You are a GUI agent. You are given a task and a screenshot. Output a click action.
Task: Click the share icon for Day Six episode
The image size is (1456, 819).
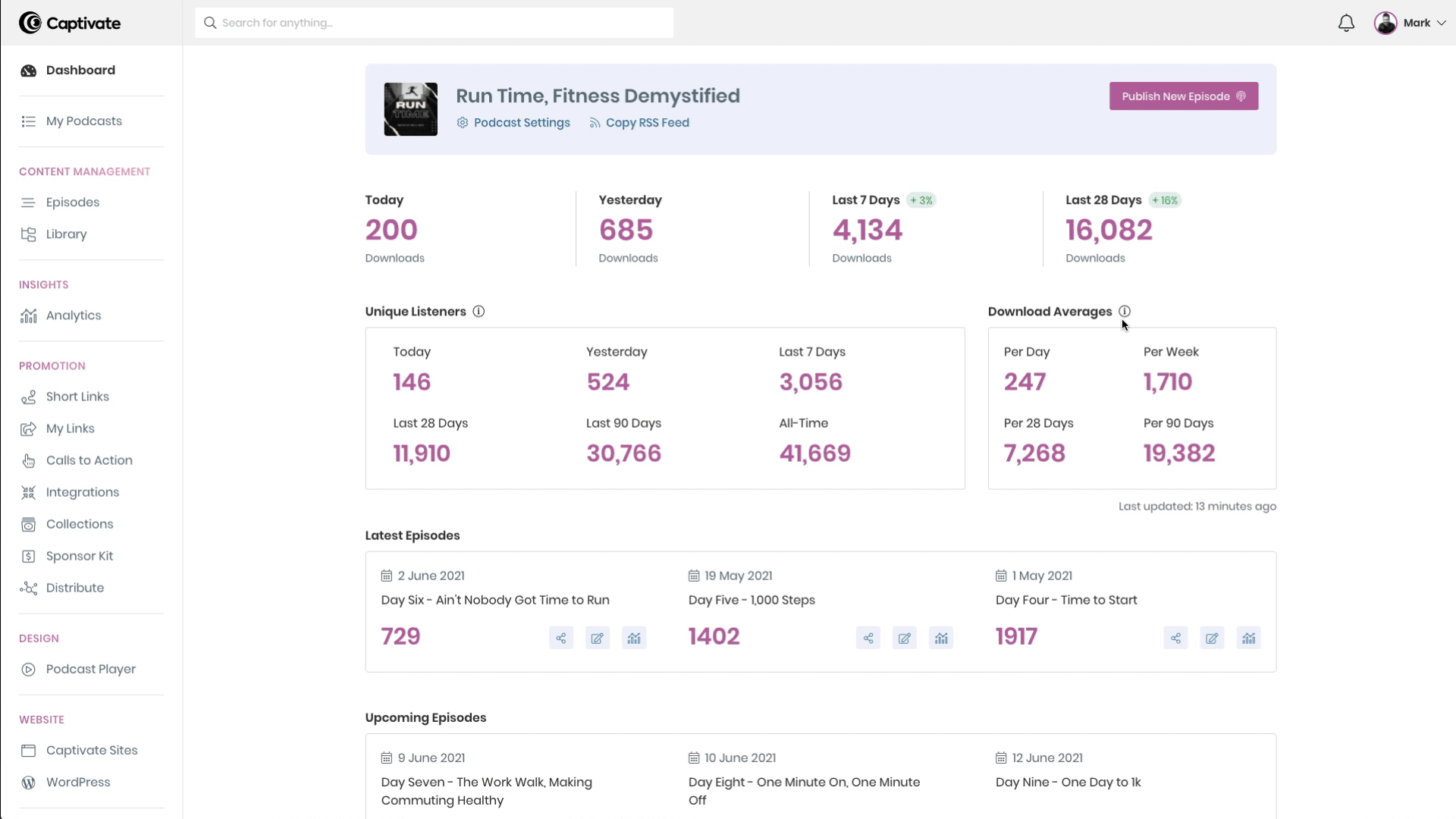(x=561, y=638)
